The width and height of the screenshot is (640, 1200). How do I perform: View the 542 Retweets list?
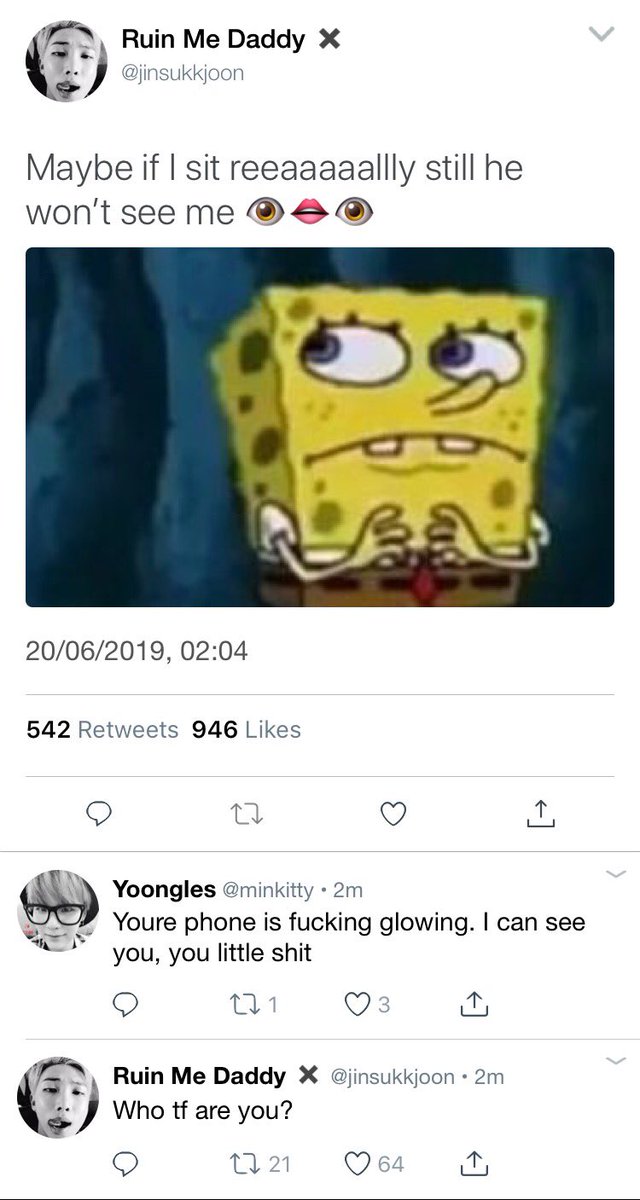(102, 730)
